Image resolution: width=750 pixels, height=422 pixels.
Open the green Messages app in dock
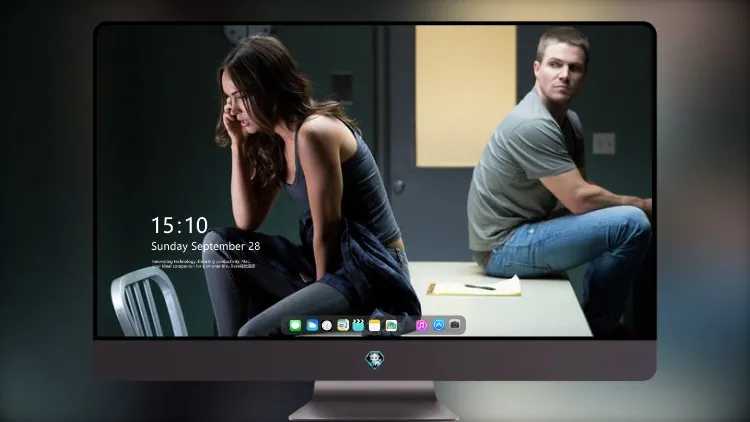[295, 325]
